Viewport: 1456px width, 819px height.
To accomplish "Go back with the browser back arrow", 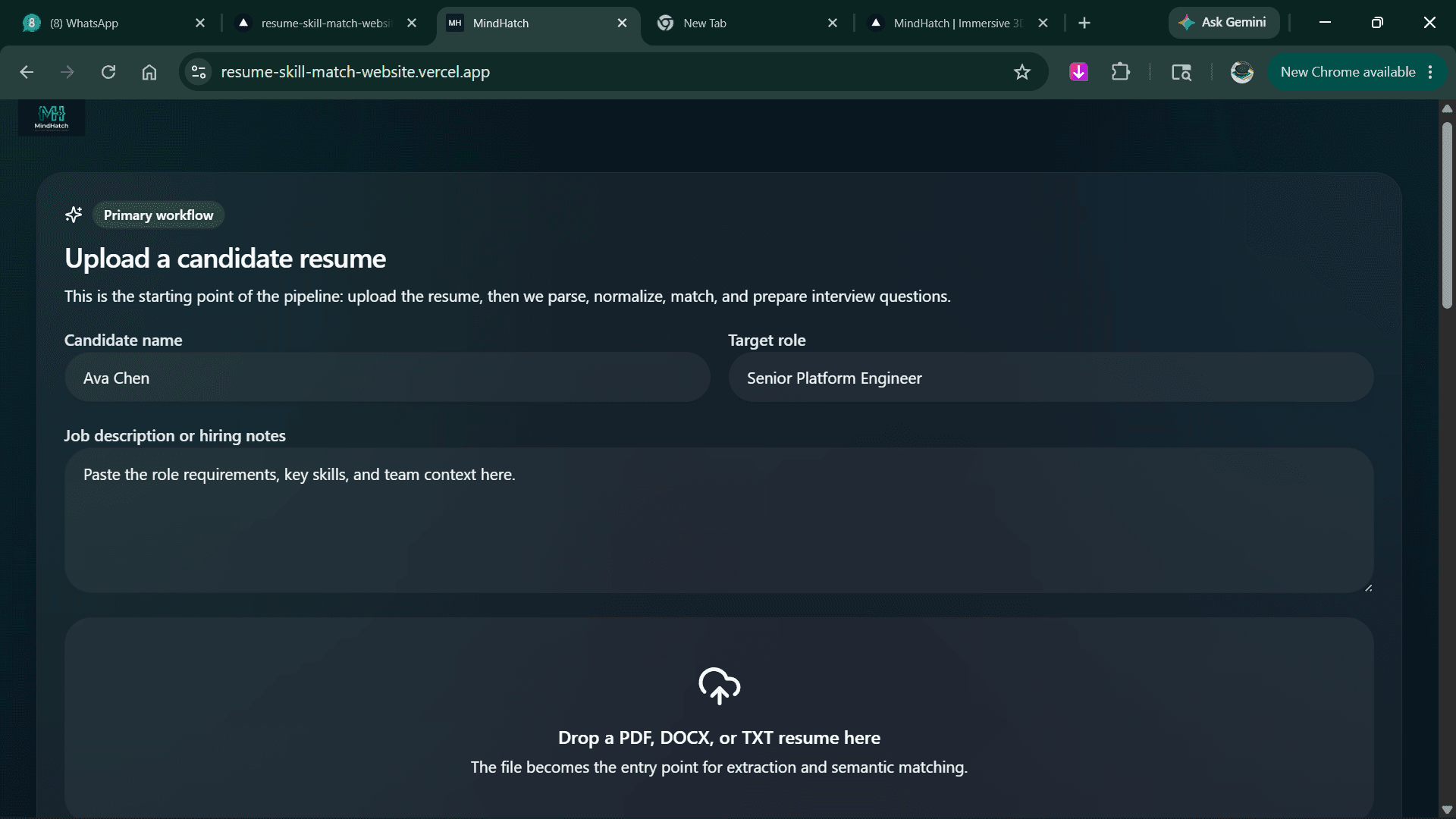I will tap(27, 72).
